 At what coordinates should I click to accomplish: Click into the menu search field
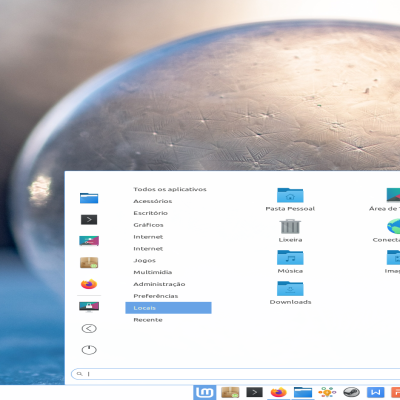pos(235,374)
